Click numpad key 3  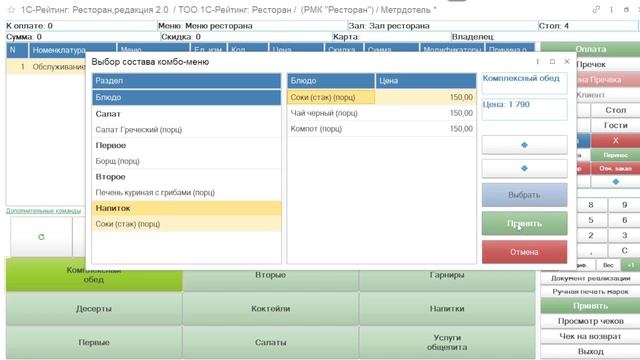(x=624, y=236)
